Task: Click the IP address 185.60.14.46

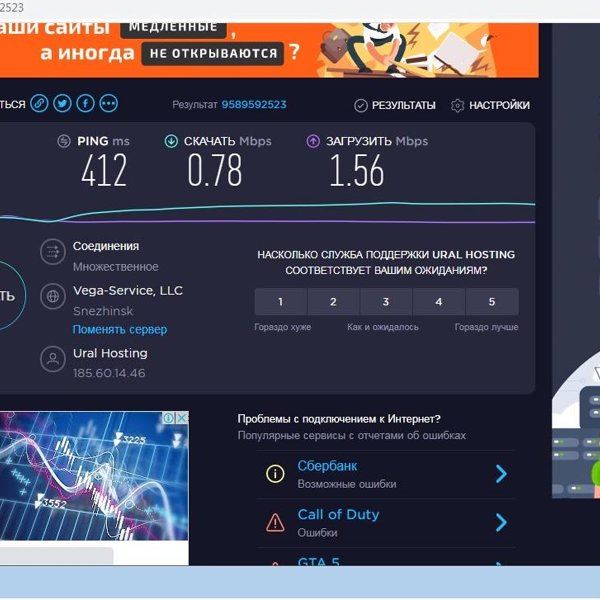Action: tap(109, 373)
